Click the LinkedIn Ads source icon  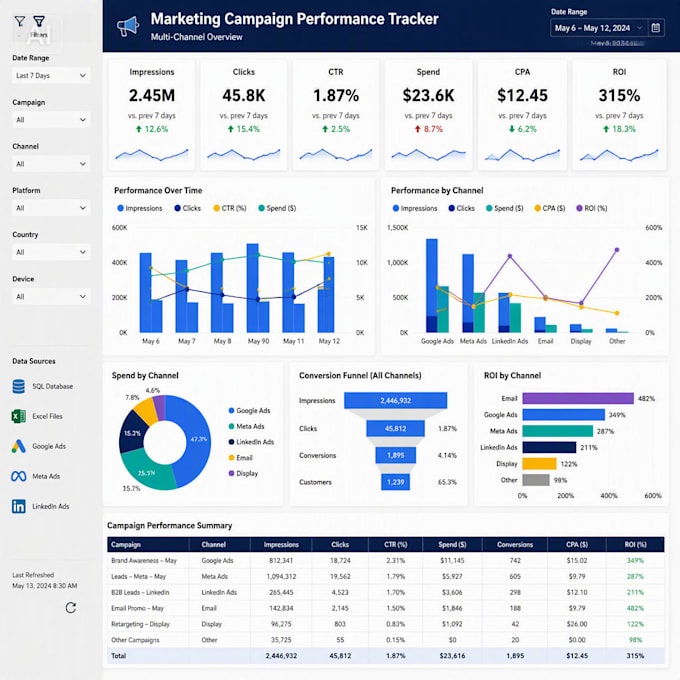tap(19, 506)
